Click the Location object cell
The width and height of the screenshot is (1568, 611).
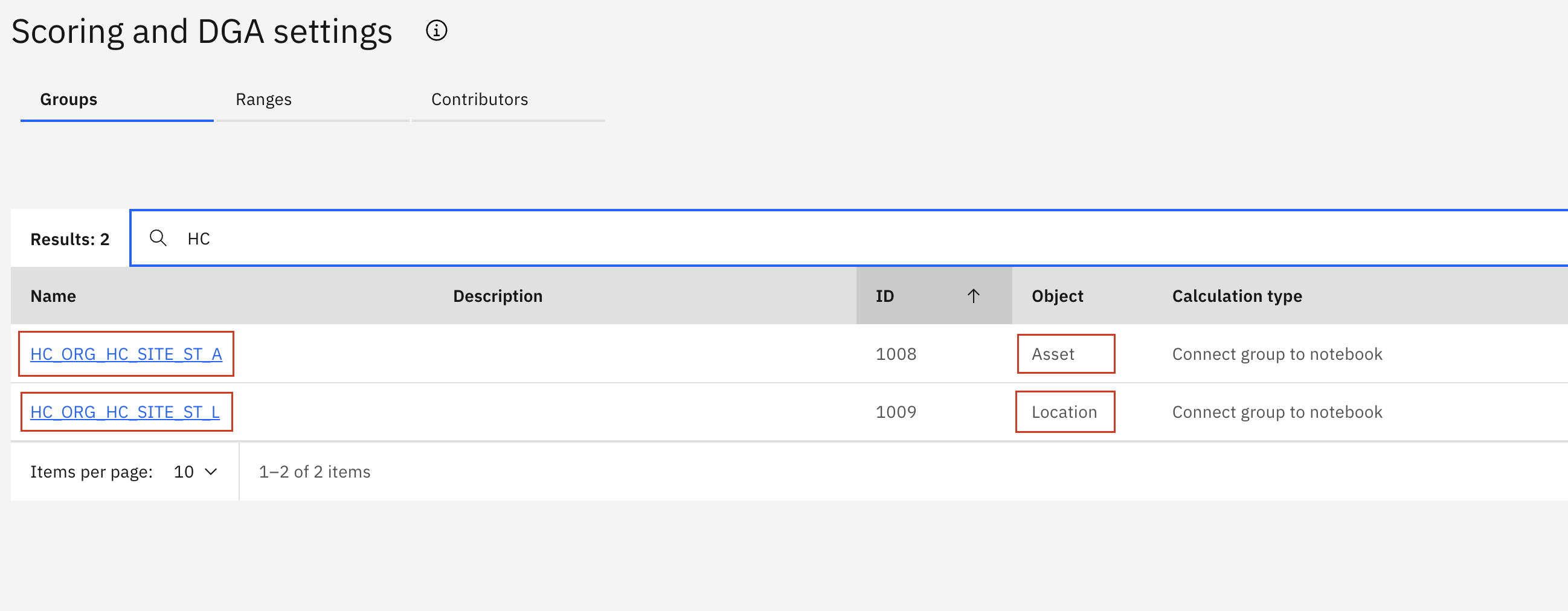[1064, 412]
